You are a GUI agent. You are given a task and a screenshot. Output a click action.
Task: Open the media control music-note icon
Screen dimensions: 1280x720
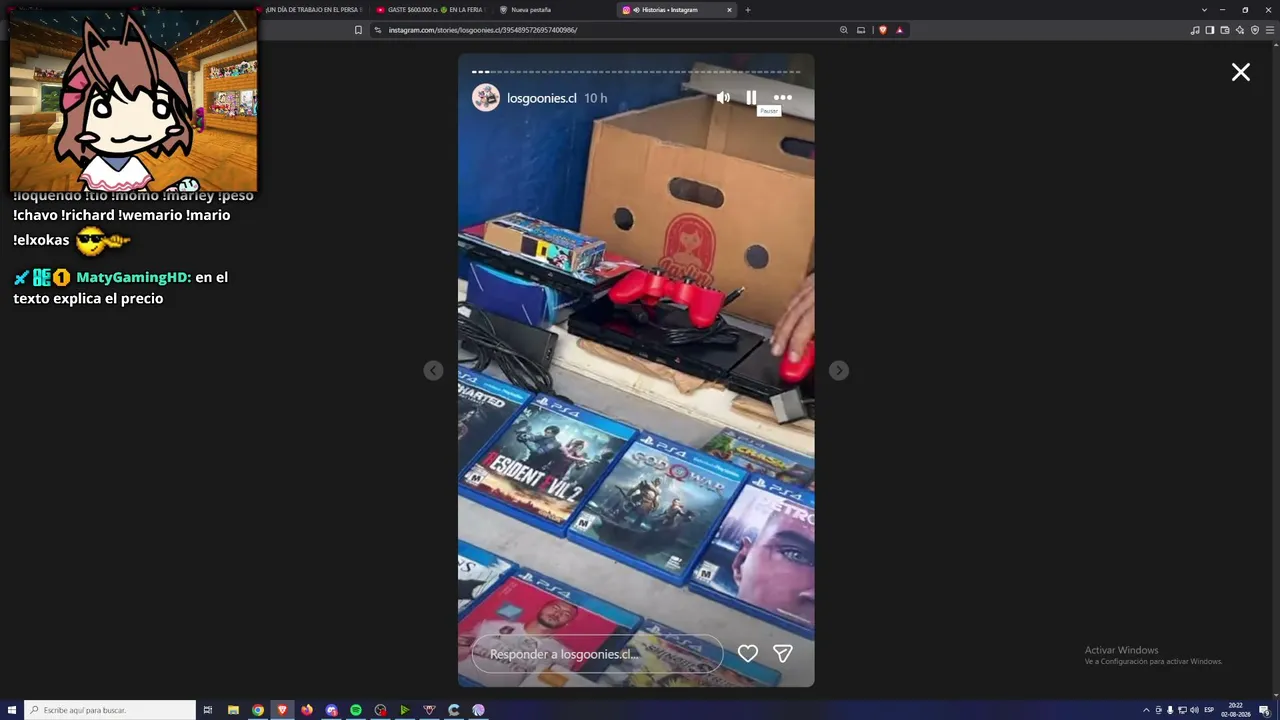pyautogui.click(x=1195, y=30)
